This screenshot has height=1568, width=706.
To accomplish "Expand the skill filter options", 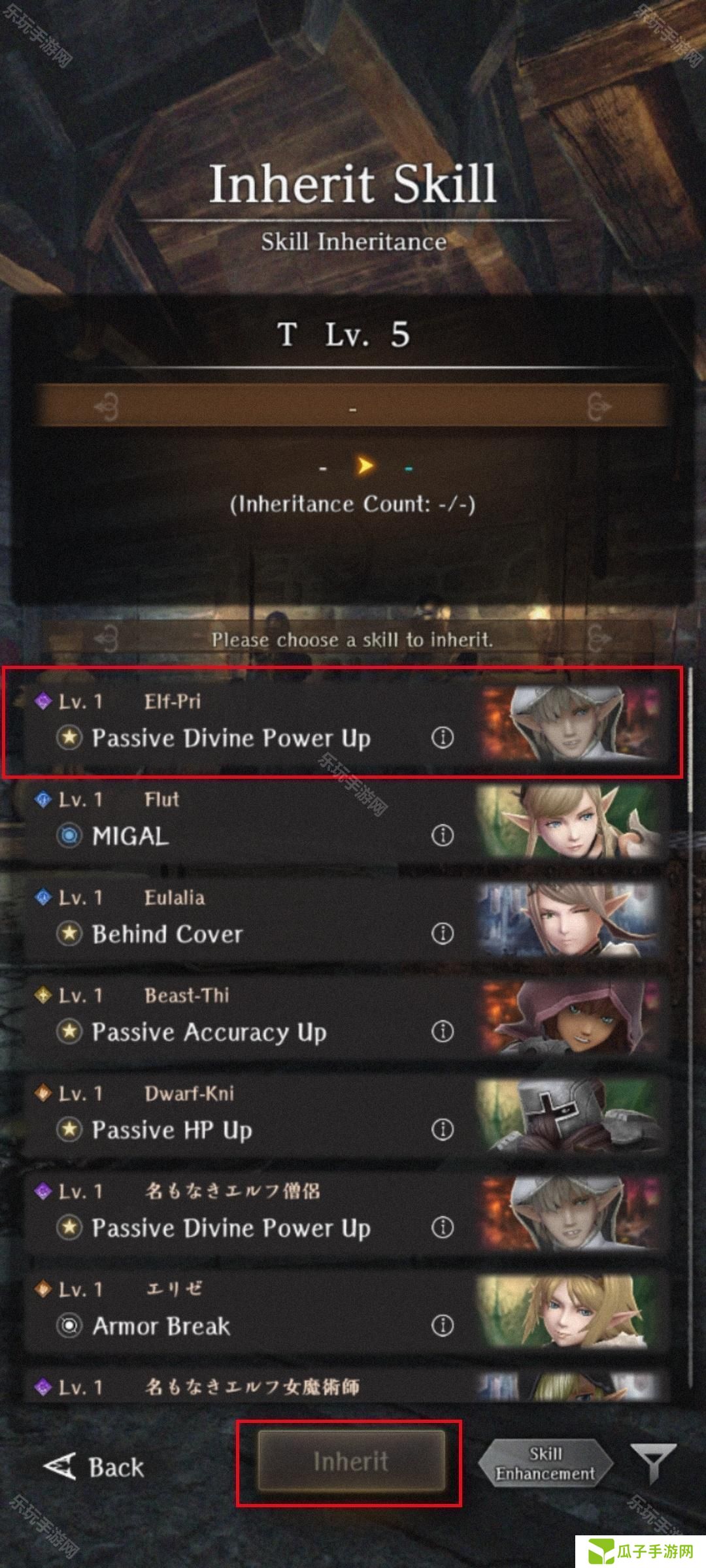I will pyautogui.click(x=652, y=1463).
